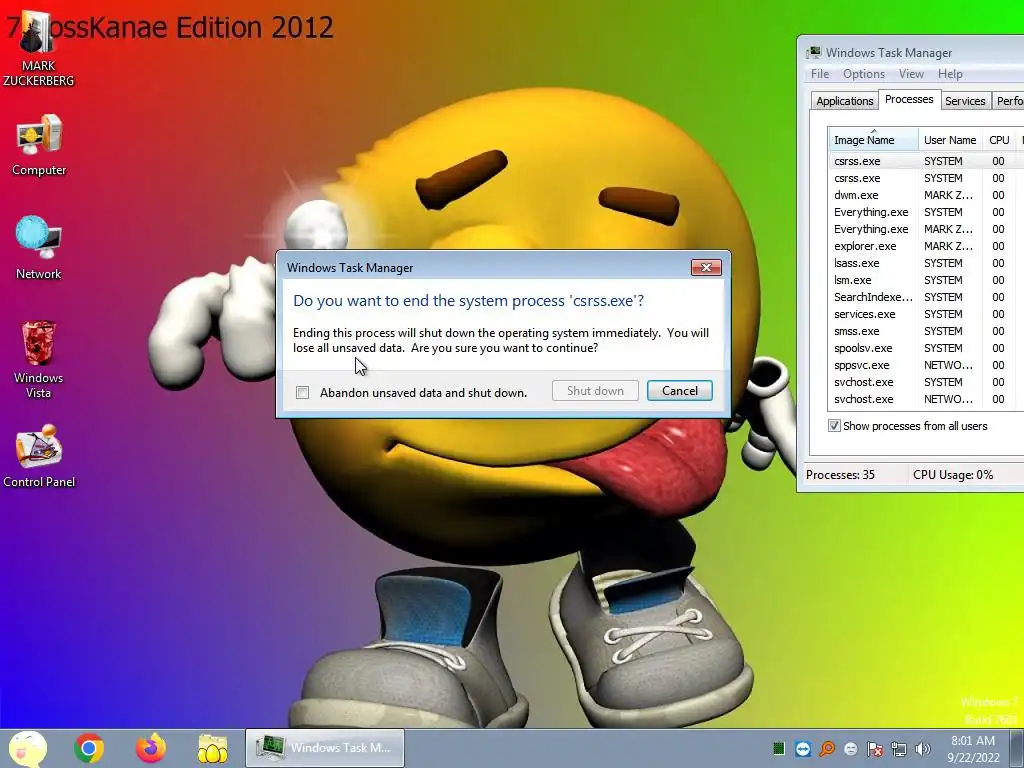Close the csrss.exe confirmation dialog

pos(706,267)
